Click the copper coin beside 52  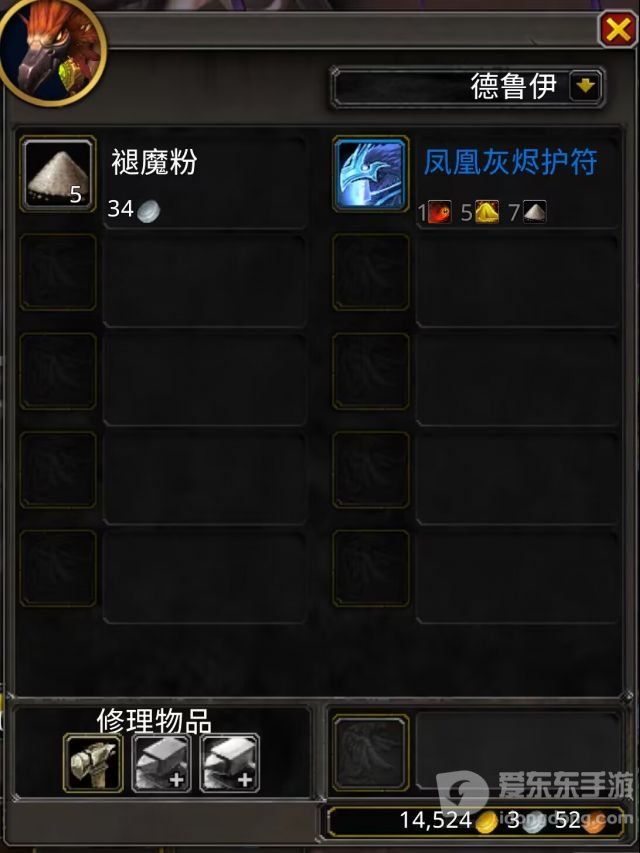pyautogui.click(x=594, y=821)
